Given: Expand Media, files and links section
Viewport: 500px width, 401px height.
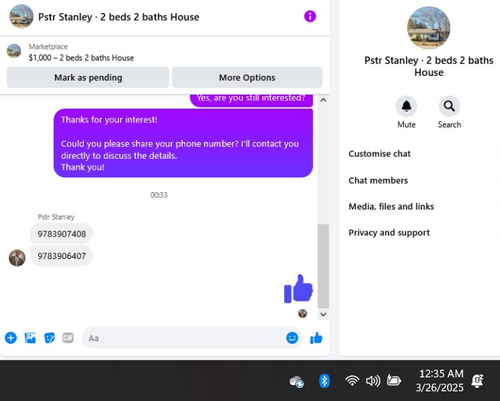Looking at the screenshot, I should tap(391, 206).
